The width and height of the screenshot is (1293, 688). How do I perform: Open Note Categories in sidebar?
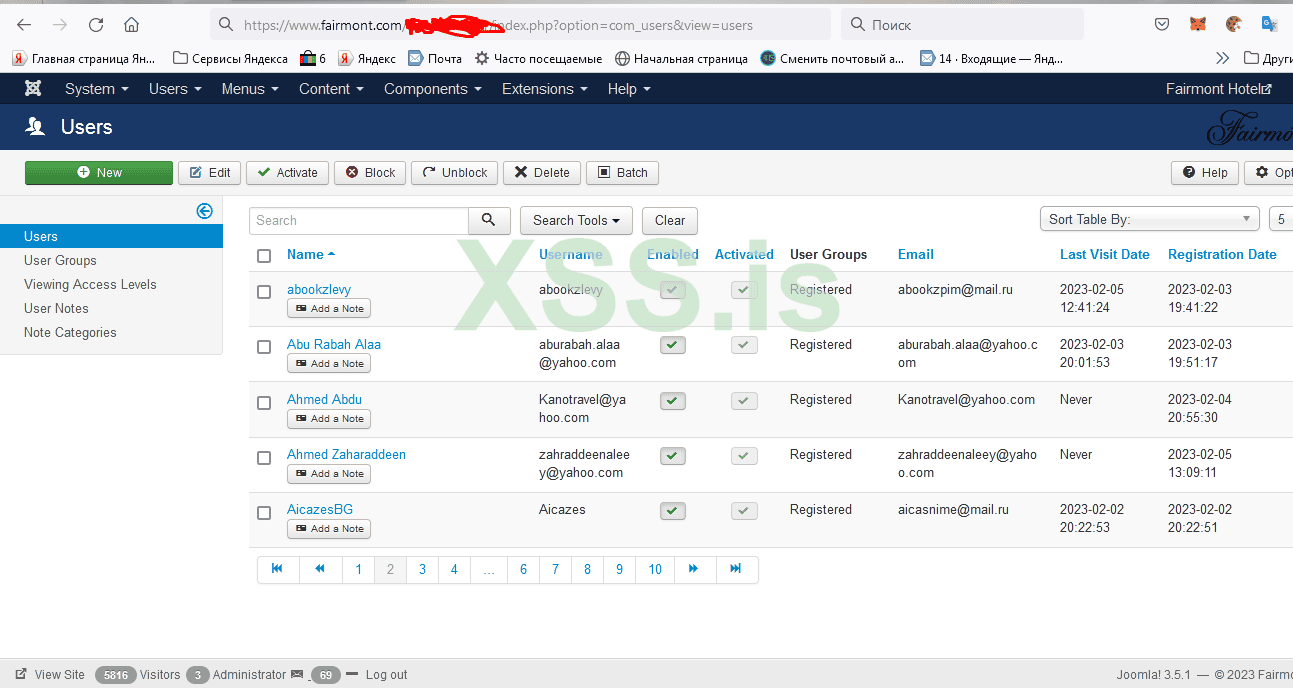pyautogui.click(x=70, y=333)
